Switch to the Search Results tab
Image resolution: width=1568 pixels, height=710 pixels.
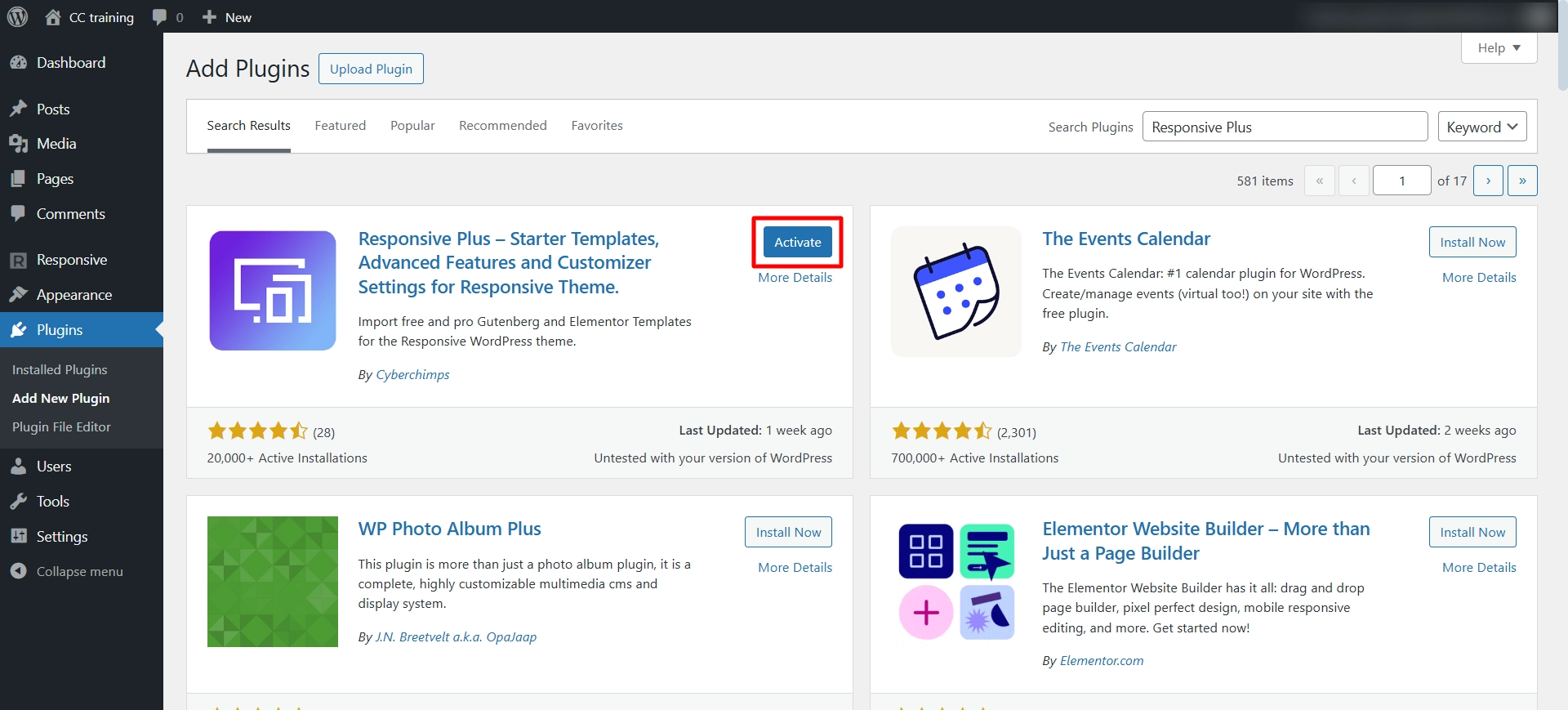click(249, 126)
